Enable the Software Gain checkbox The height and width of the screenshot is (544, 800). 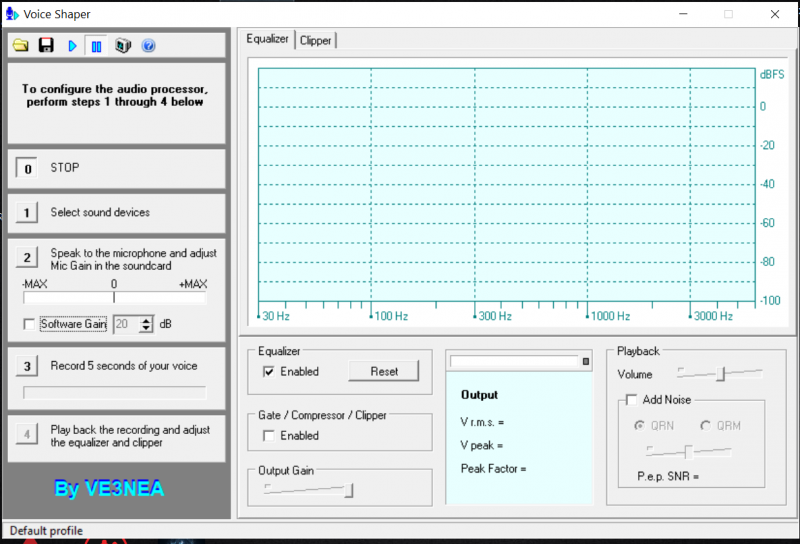tap(30, 324)
